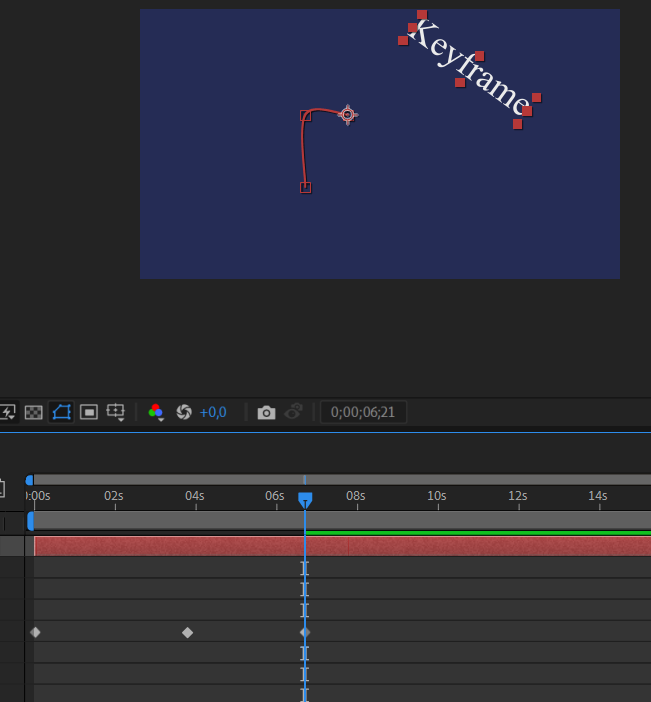The width and height of the screenshot is (651, 702).
Task: Select the bottom motion path keyframe box
Action: [305, 188]
